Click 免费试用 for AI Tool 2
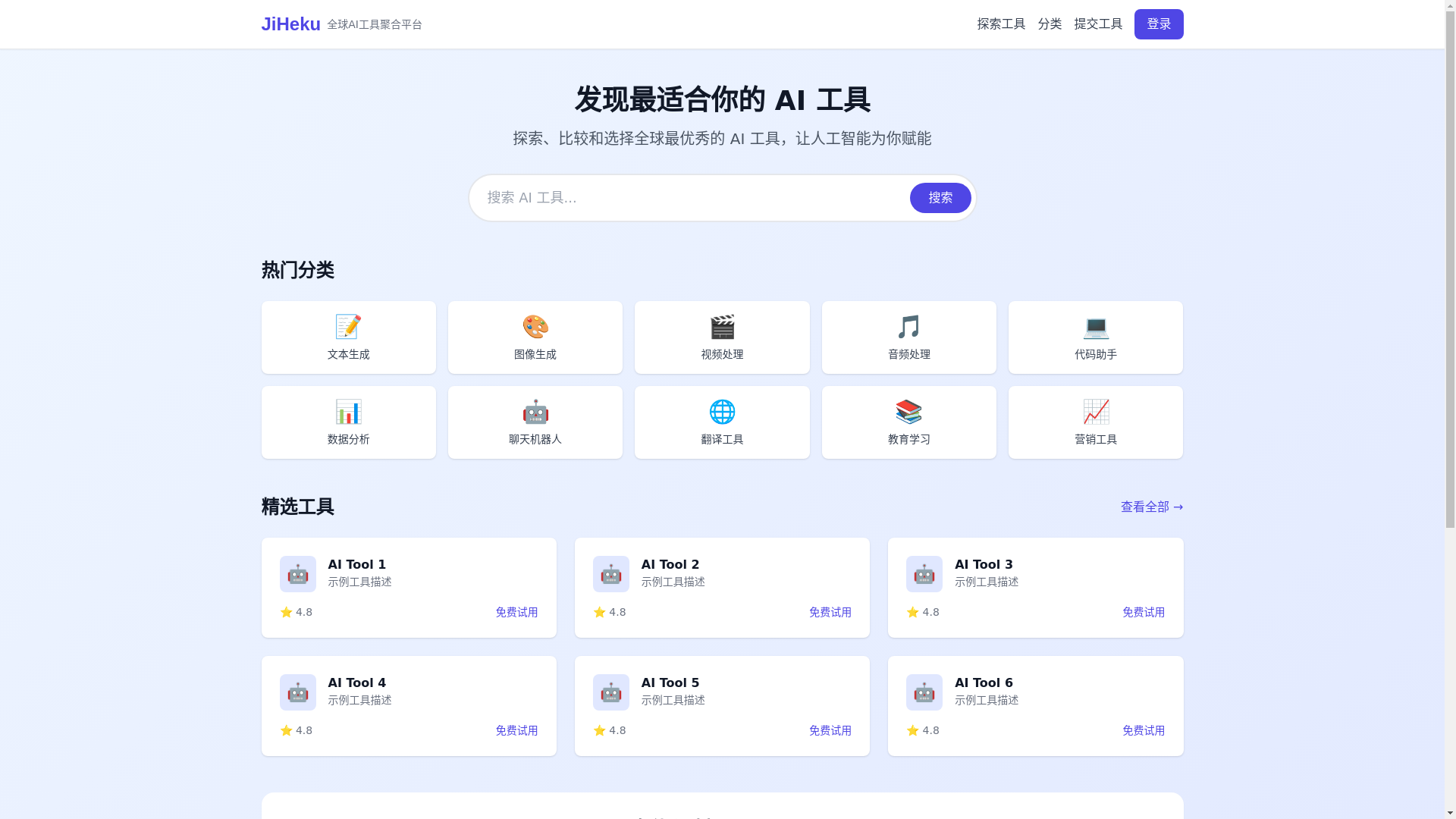 (830, 612)
